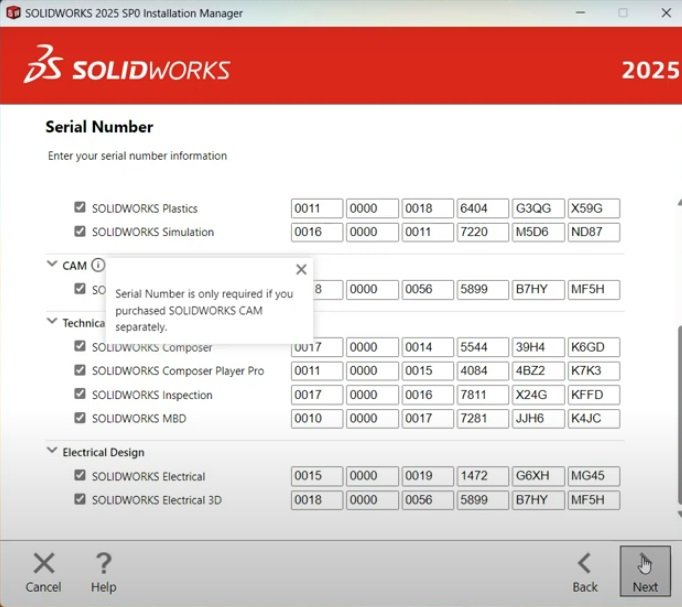Click the 'SOLIDWORKS Inspection' label text

pos(152,395)
